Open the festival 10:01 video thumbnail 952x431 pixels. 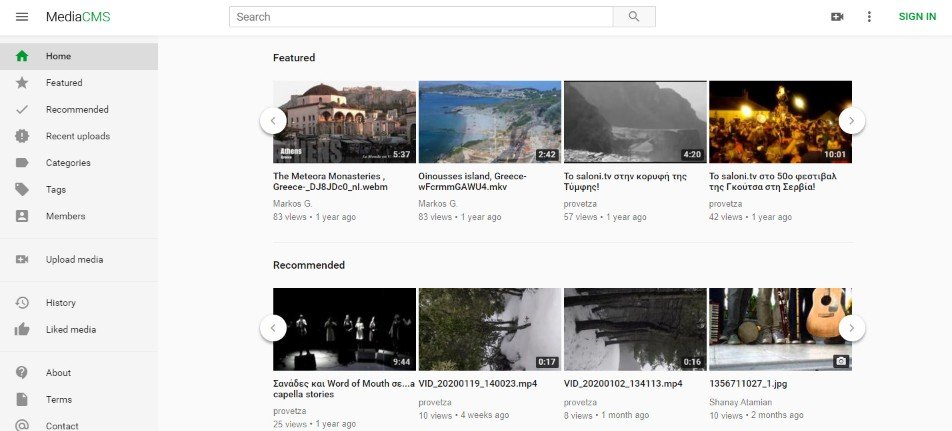(x=780, y=122)
